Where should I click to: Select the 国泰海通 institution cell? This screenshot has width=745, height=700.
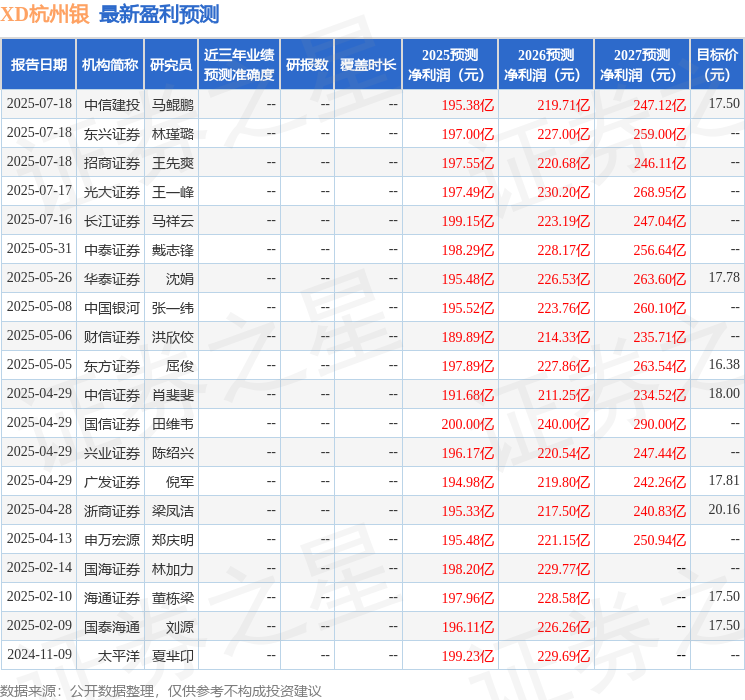112,627
